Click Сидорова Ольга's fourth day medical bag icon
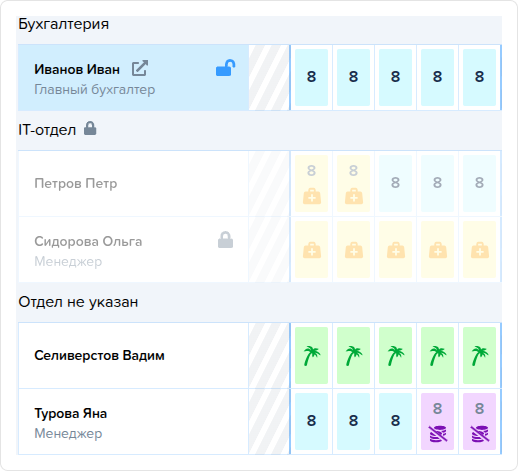The image size is (518, 471). pos(438,250)
